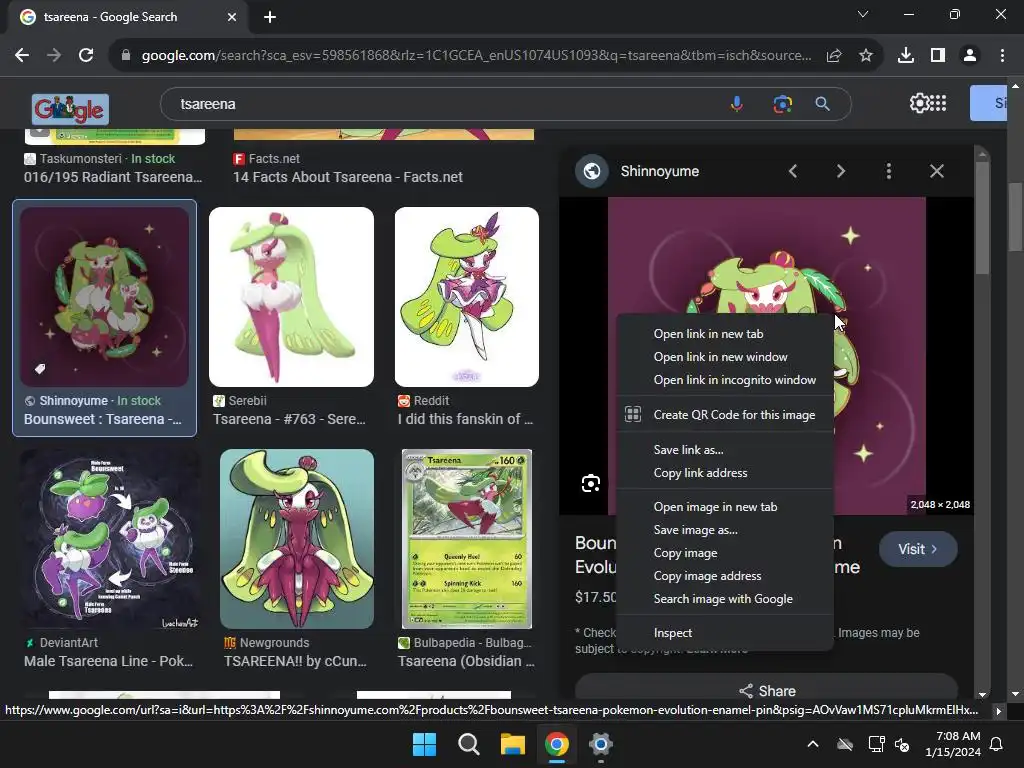Open Chrome profile icon
The width and height of the screenshot is (1024, 768).
(x=970, y=56)
